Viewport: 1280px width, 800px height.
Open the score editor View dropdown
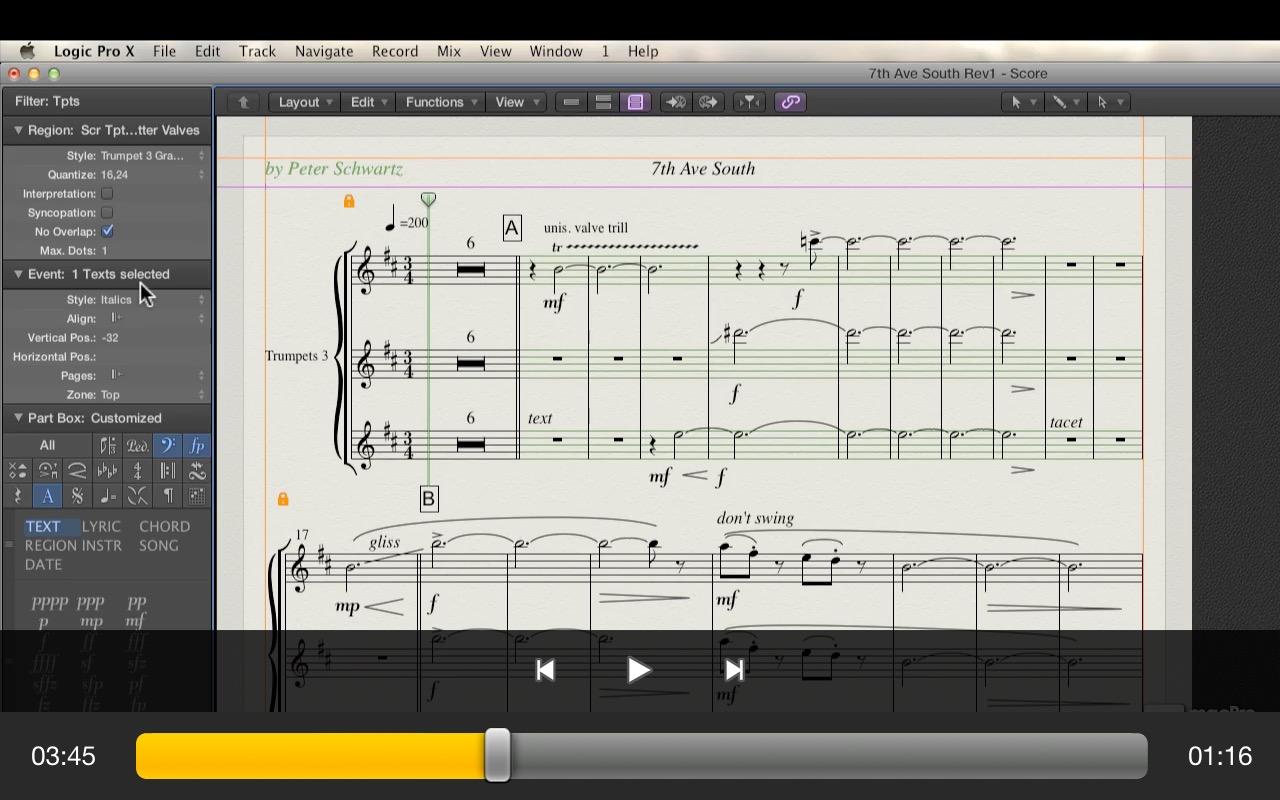point(515,102)
